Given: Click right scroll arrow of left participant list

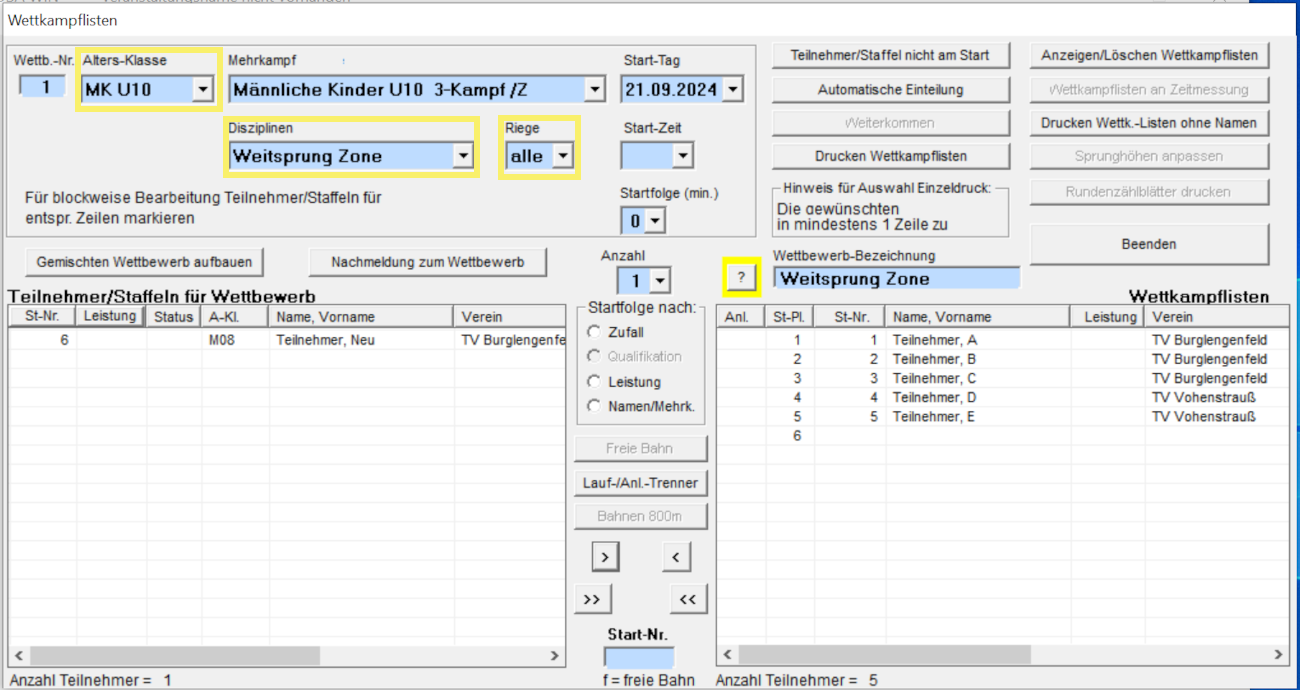Looking at the screenshot, I should point(556,656).
